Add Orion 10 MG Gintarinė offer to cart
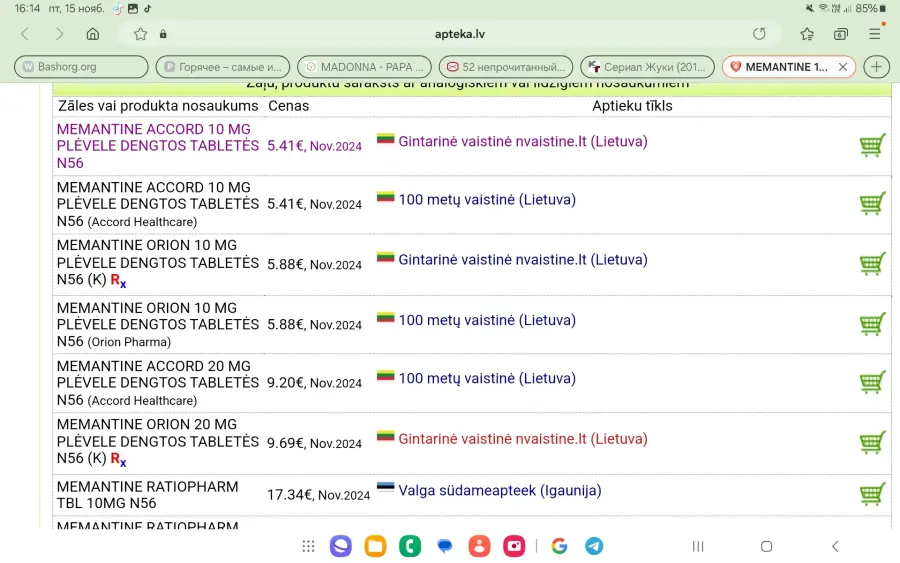 872,263
